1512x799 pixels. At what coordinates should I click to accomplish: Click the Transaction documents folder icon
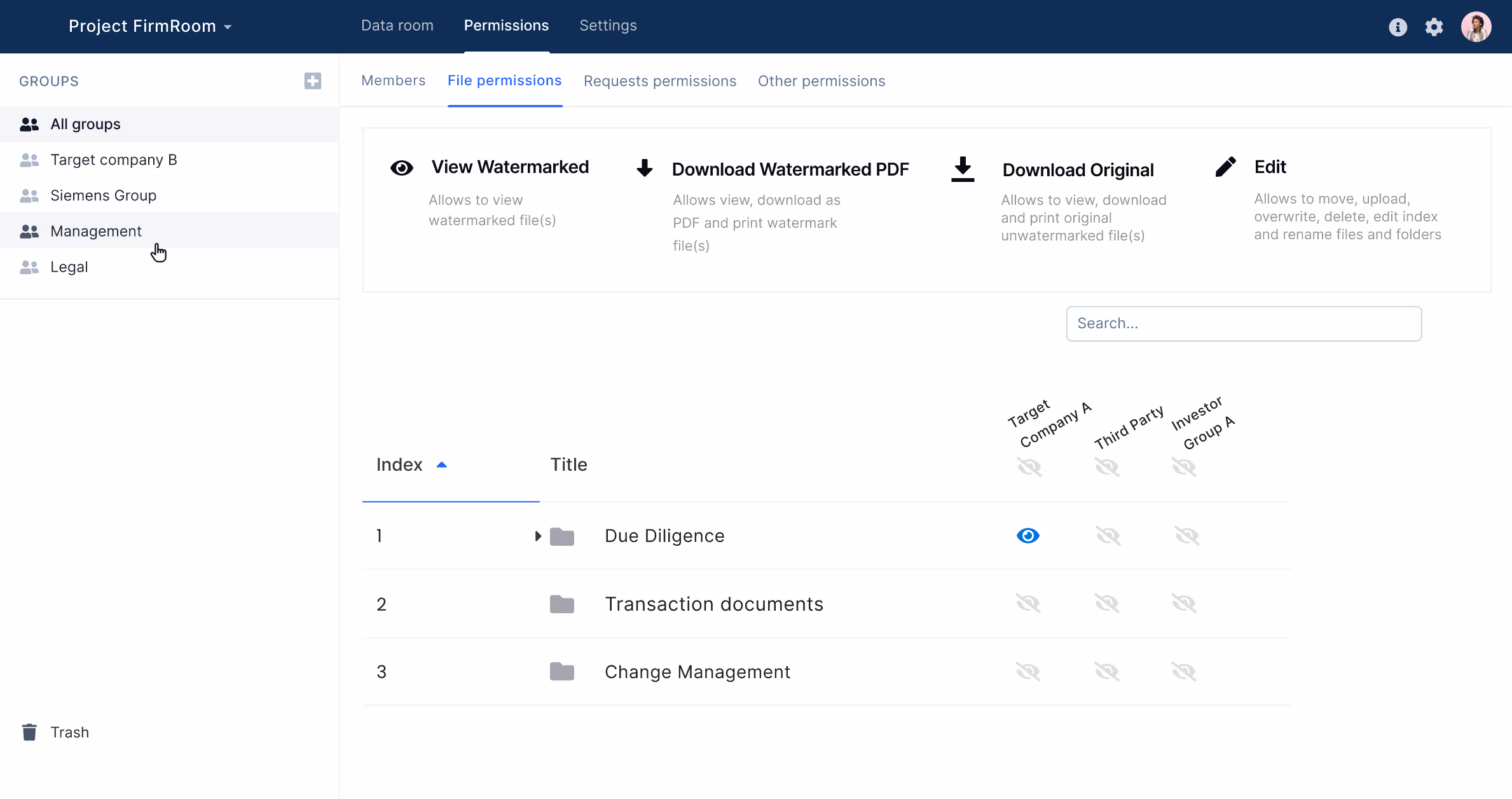click(561, 604)
